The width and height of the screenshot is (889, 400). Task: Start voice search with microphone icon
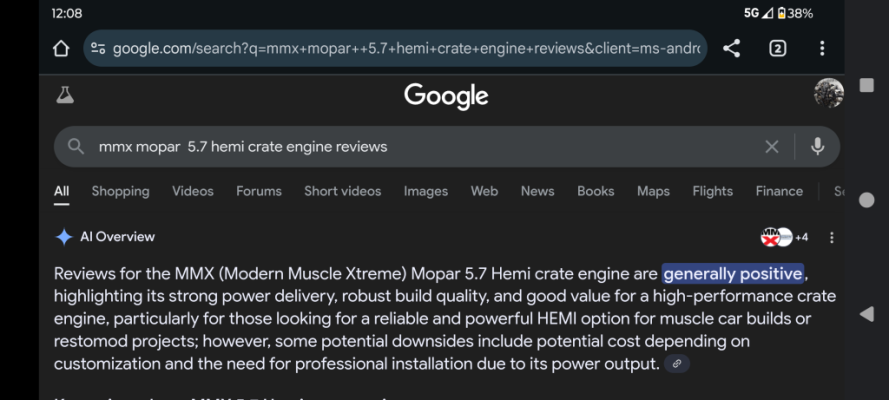tap(817, 147)
